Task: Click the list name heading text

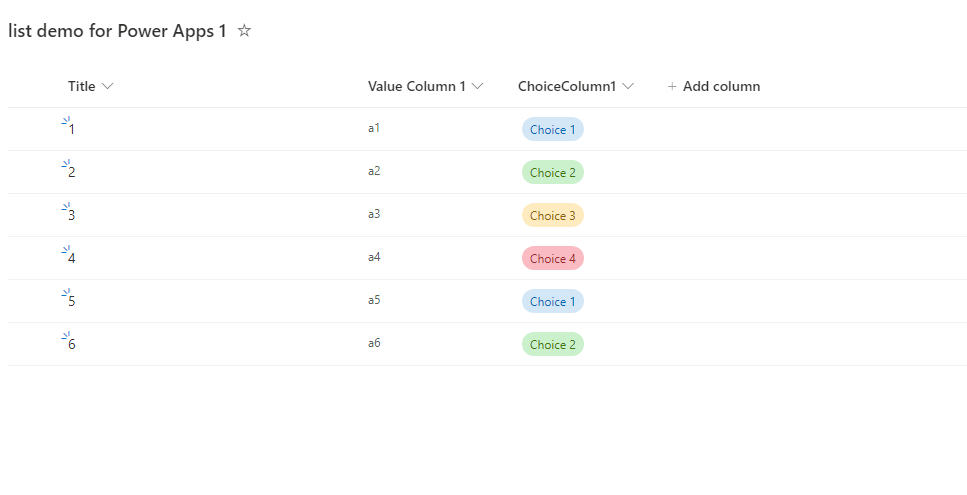Action: [117, 31]
